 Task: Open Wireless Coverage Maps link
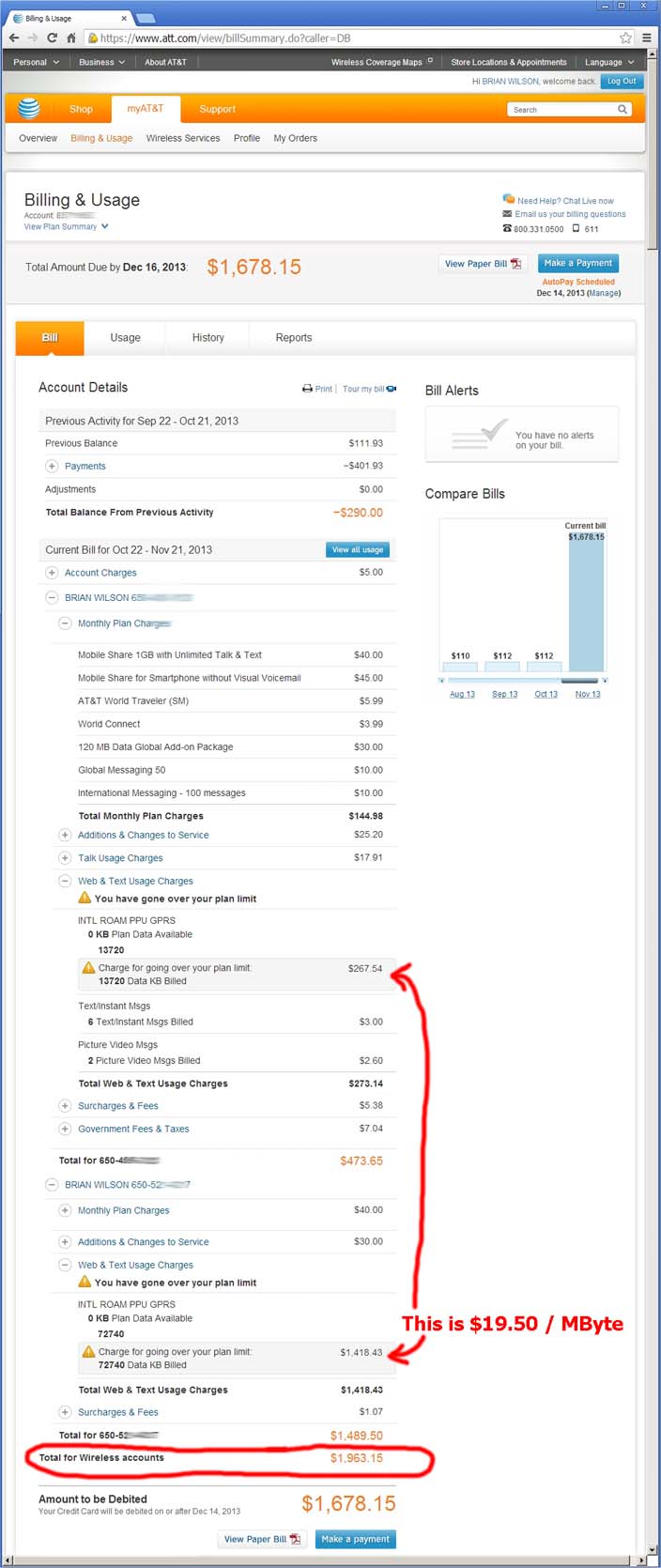[382, 62]
